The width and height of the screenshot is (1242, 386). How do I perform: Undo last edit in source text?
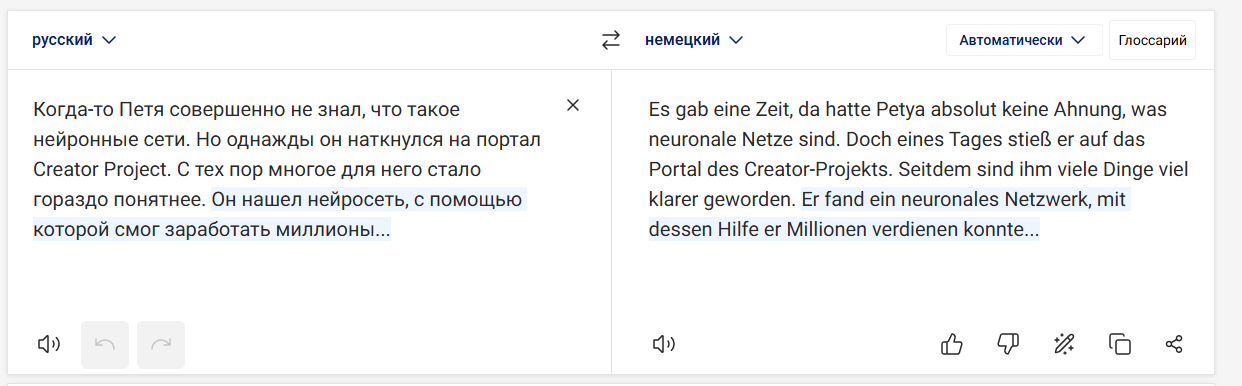pos(105,345)
